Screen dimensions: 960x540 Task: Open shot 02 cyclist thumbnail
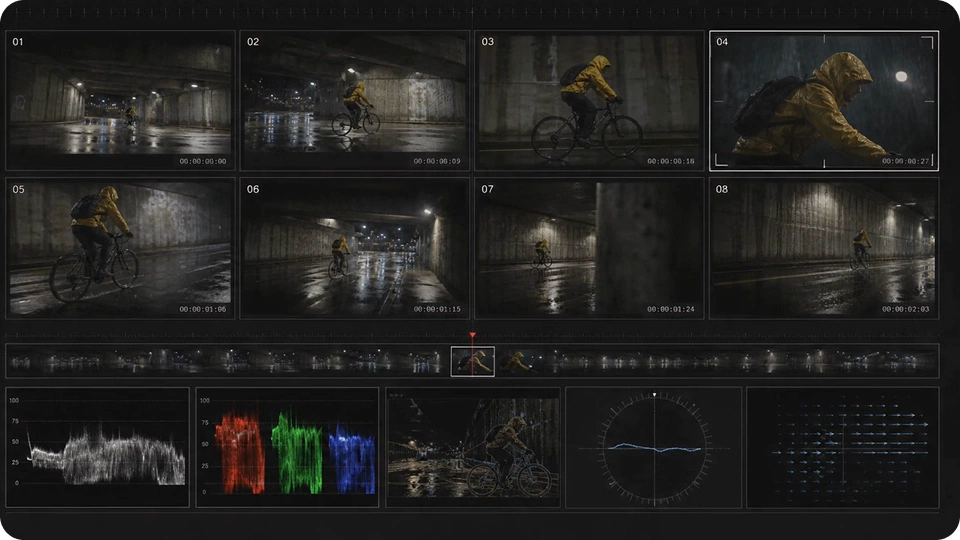[354, 100]
